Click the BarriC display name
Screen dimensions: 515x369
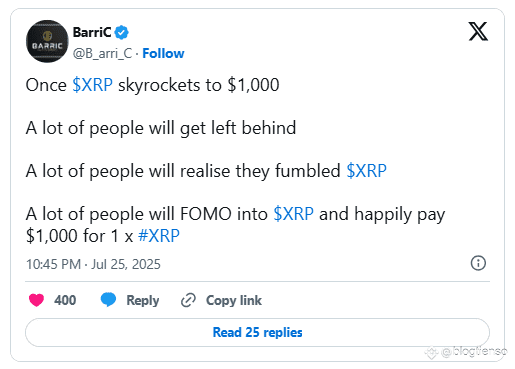click(92, 32)
